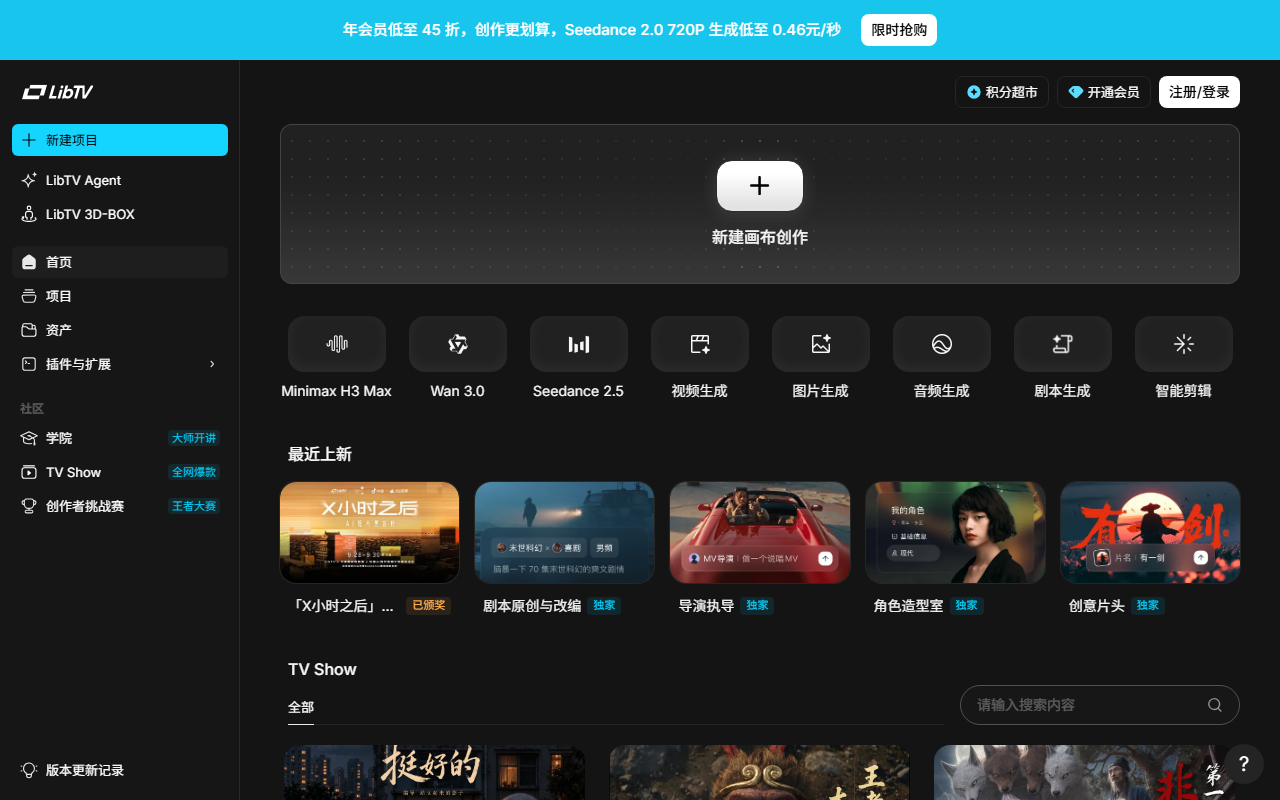Screen dimensions: 1280x800
Task: Click 全网爆款 tag beside TV Show
Action: point(194,472)
